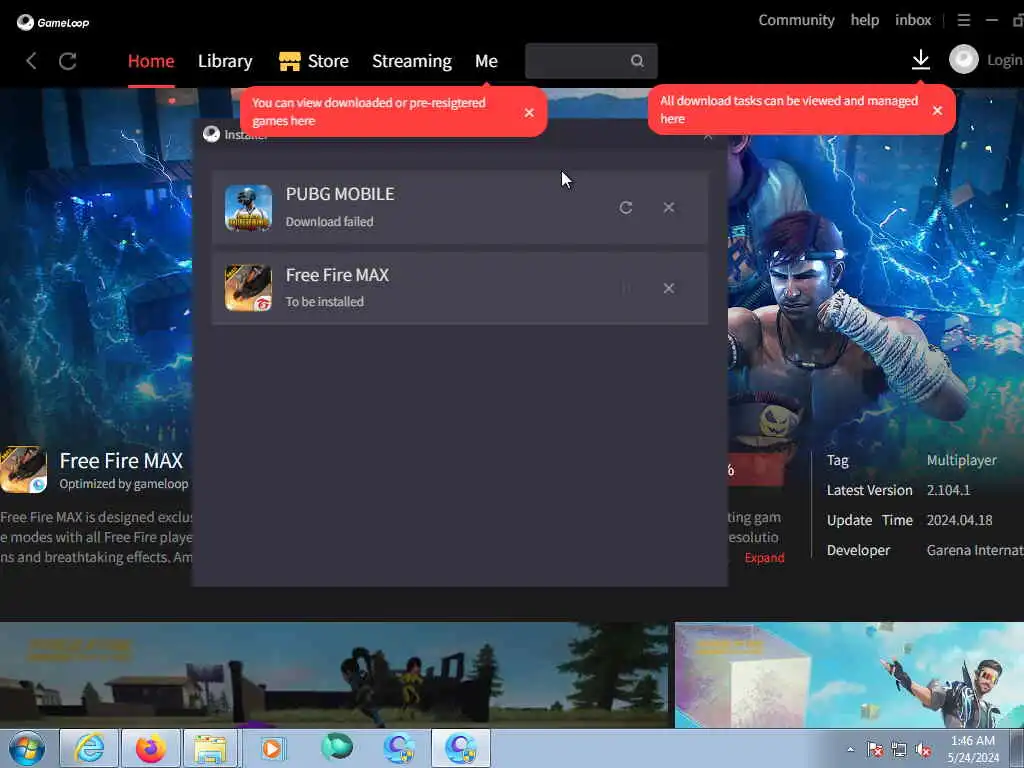Open the hamburger menu icon

(x=963, y=20)
